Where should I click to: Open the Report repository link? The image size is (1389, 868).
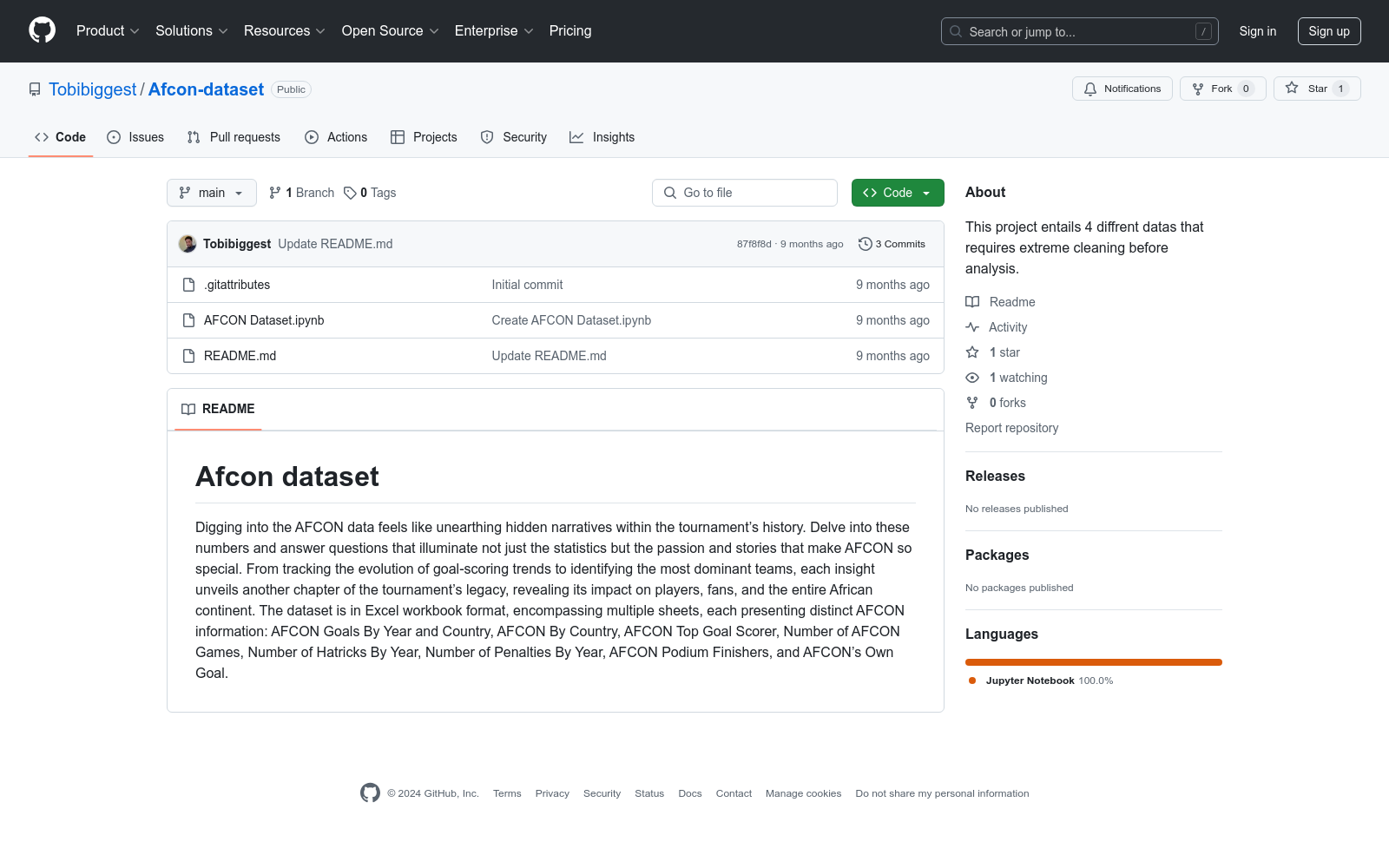click(1011, 428)
